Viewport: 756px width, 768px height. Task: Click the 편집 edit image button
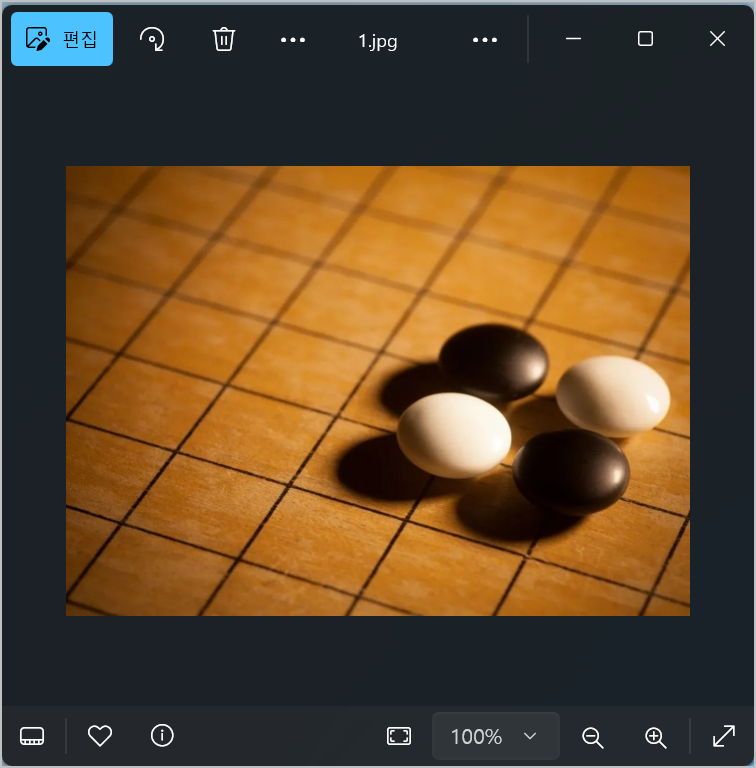[x=62, y=39]
